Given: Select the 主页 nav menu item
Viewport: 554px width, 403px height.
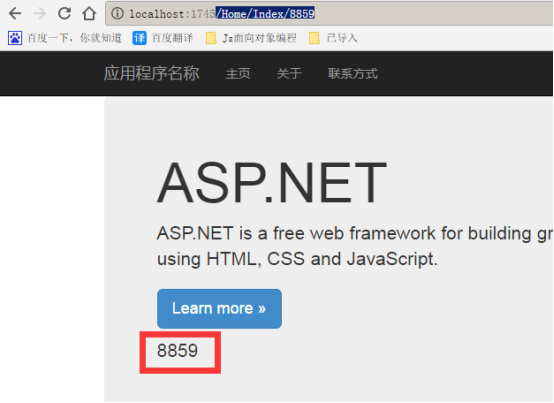Looking at the screenshot, I should coord(238,74).
